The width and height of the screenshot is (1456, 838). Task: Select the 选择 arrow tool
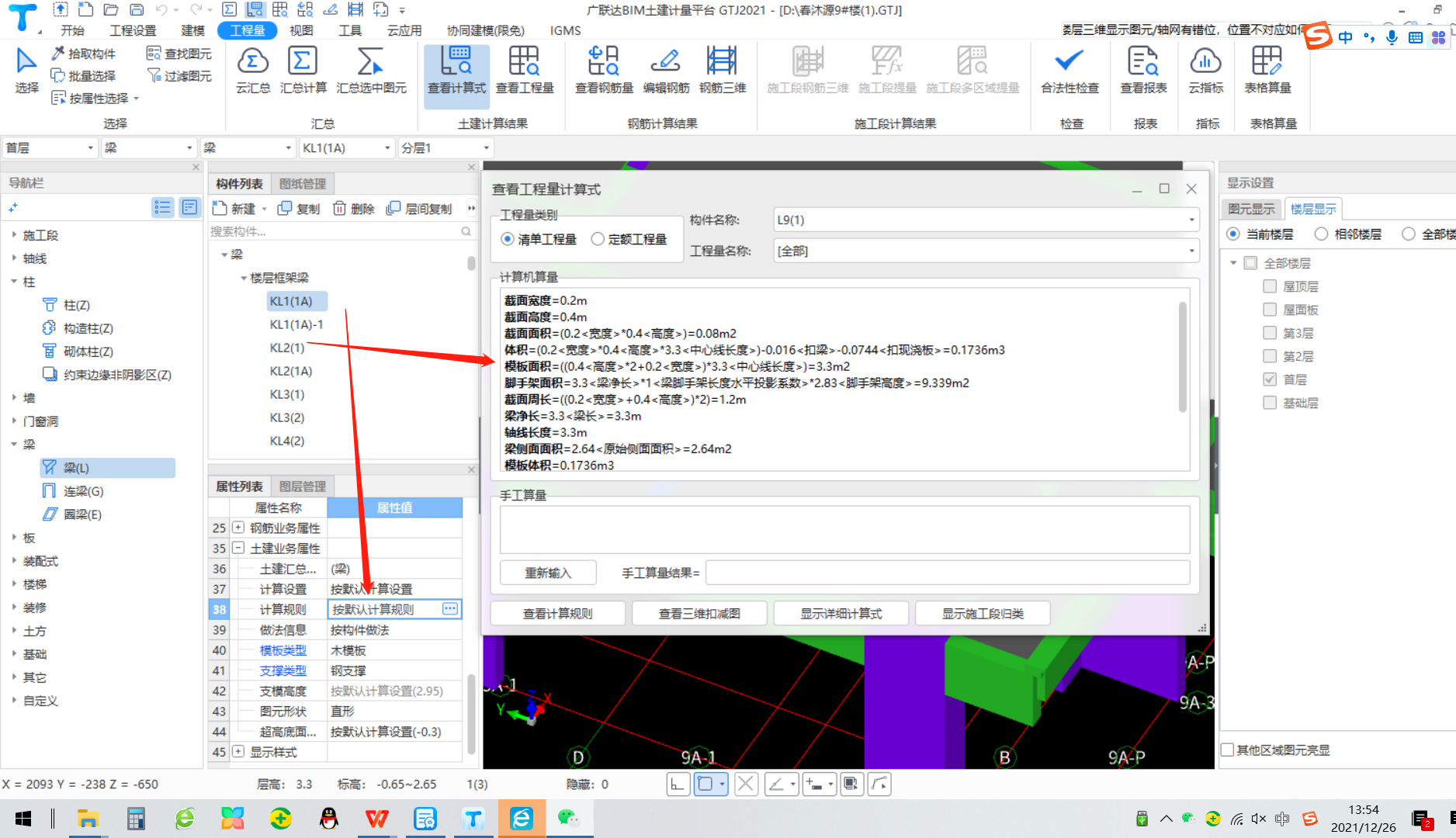[x=26, y=70]
